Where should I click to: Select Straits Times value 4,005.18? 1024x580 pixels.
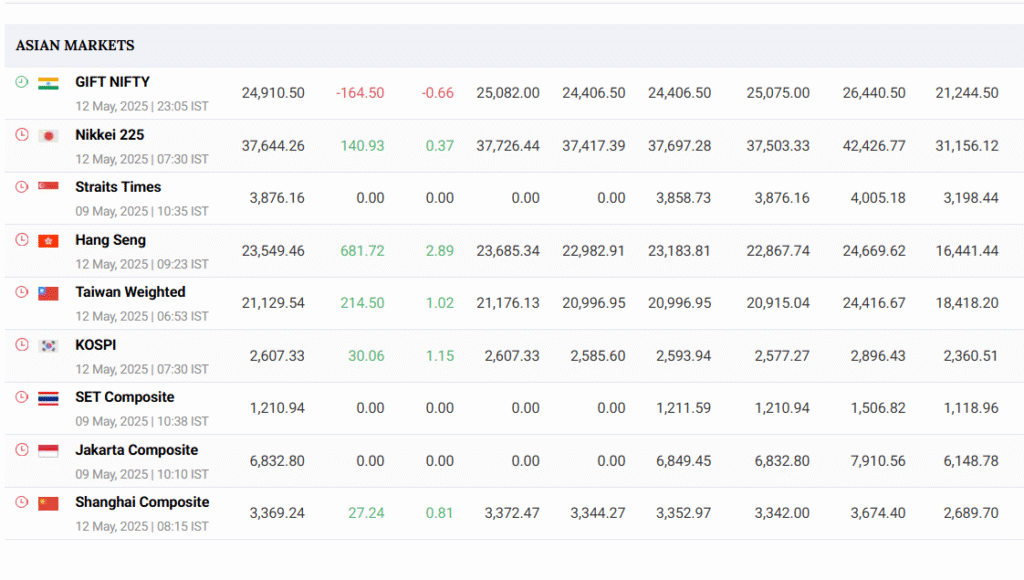pyautogui.click(x=878, y=198)
